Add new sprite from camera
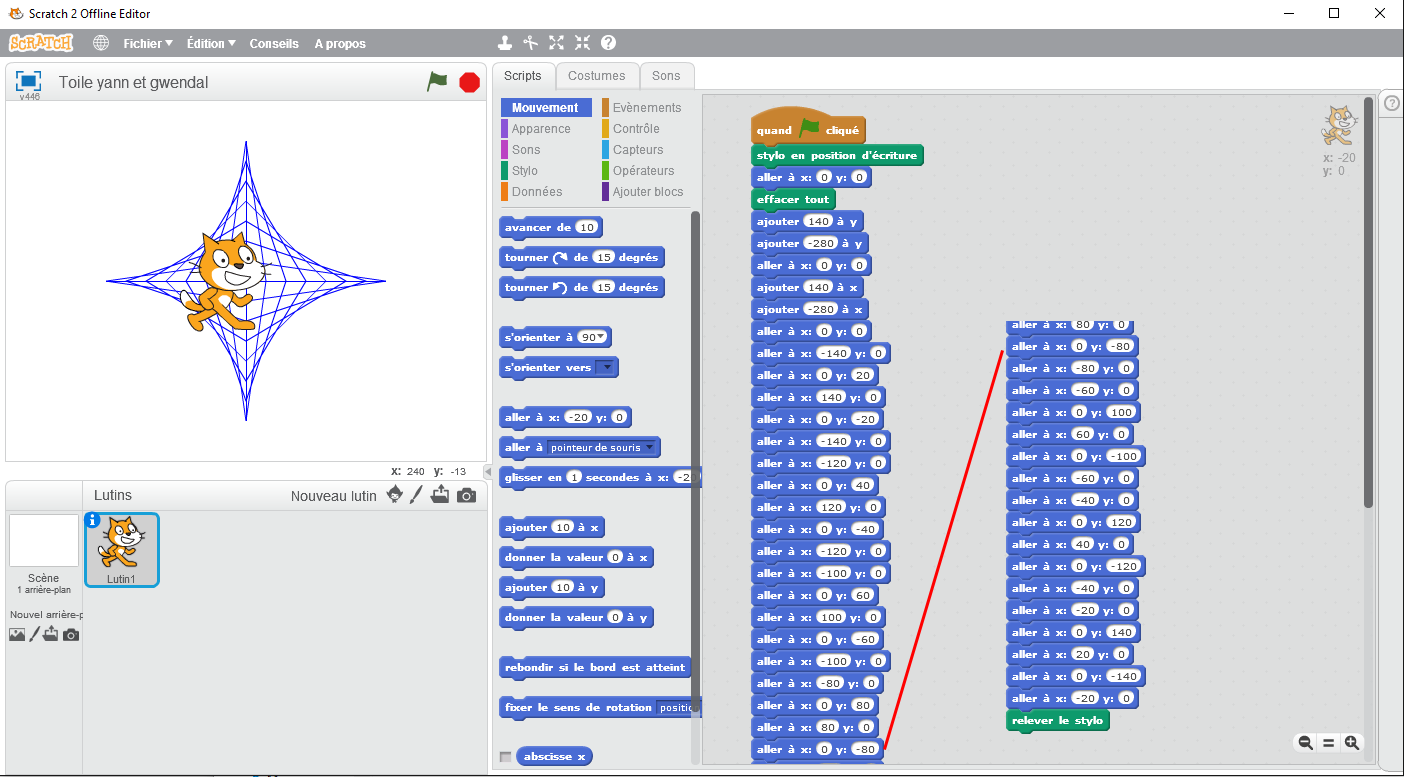This screenshot has height=777, width=1404. [466, 495]
